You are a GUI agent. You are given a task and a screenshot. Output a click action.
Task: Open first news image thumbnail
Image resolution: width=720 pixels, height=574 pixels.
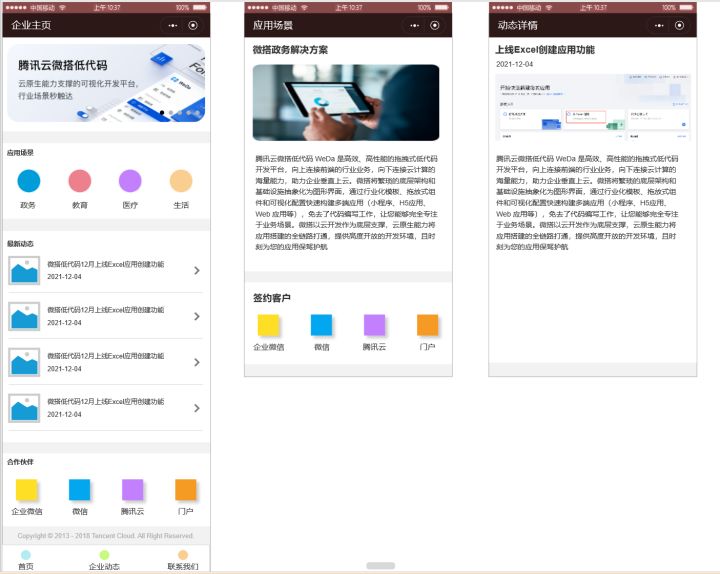[24, 270]
